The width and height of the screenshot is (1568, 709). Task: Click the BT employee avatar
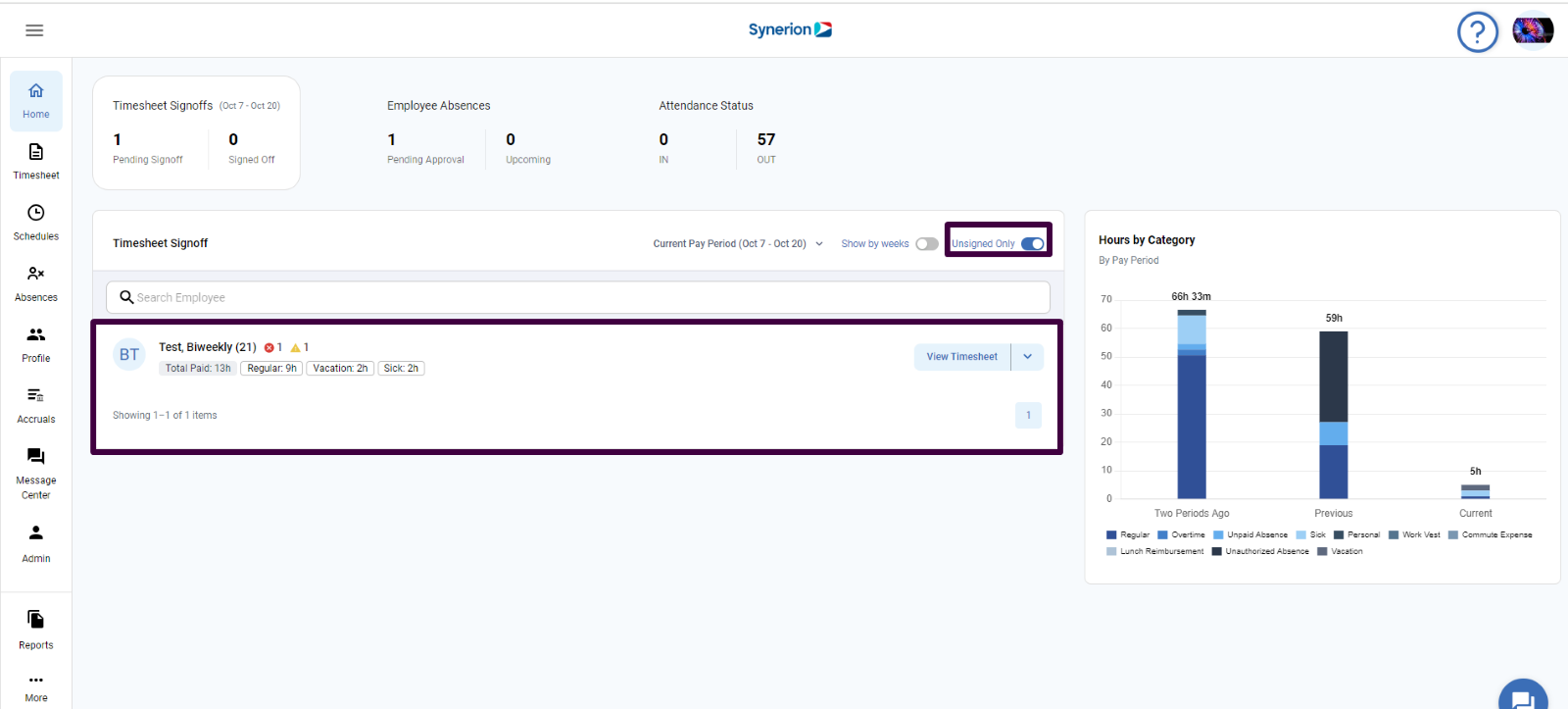point(129,355)
